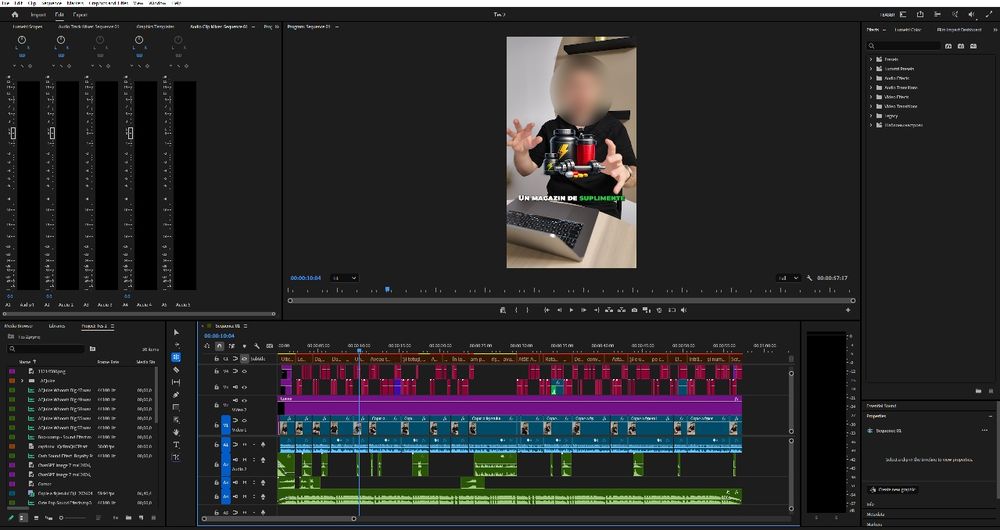Hide Video 2 track output eye
Screen dimensions: 1000x530
[x=244, y=401]
